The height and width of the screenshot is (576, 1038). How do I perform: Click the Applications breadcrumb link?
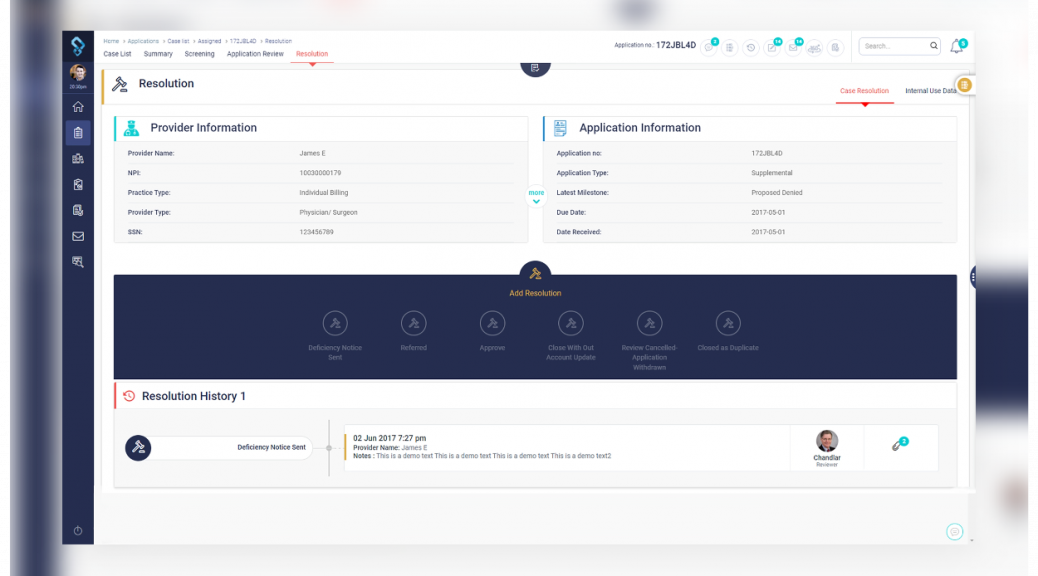[x=143, y=41]
